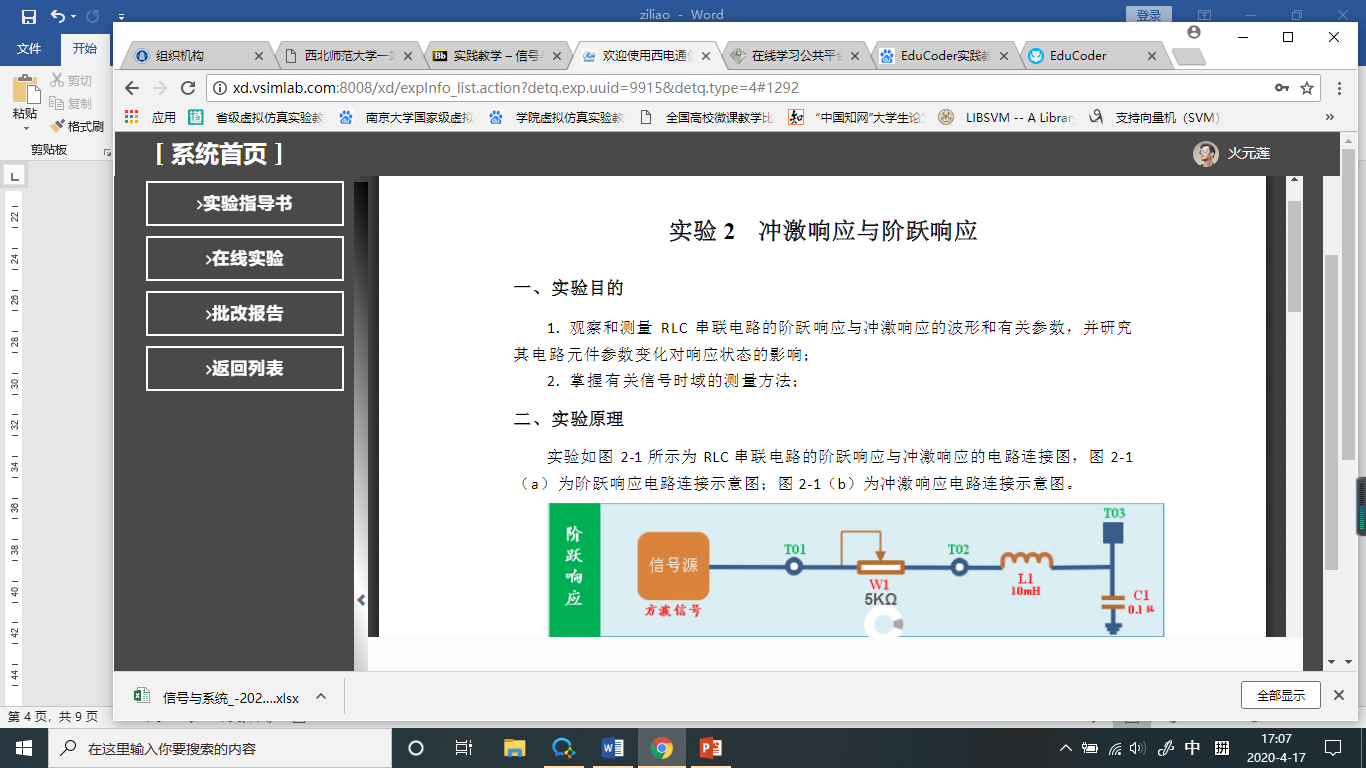Screen dimensions: 1366x768
Task: Open the Apps (应用) bookmarks shortcut
Action: (x=151, y=117)
